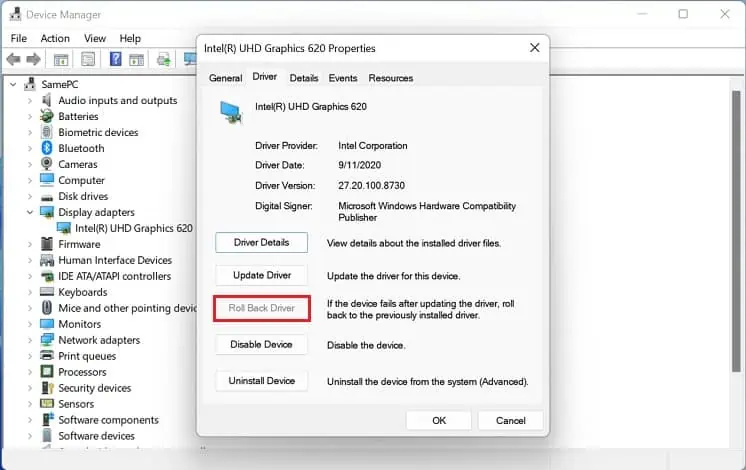Click the Processors chip icon

(46, 372)
